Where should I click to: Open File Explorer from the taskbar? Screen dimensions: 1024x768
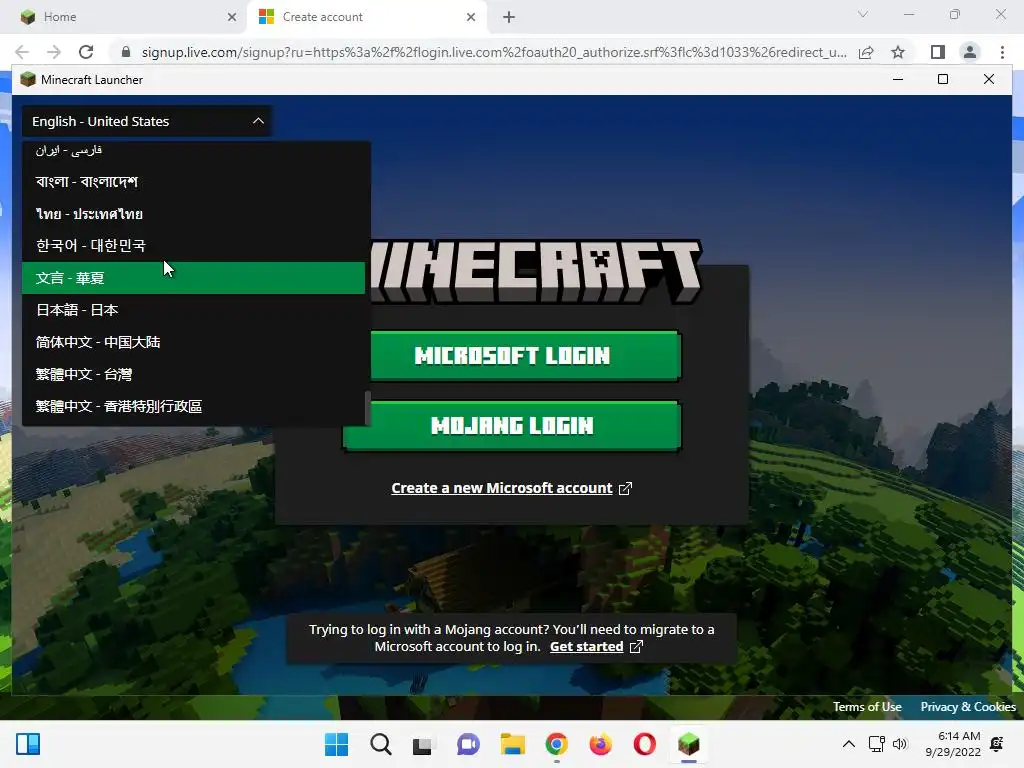(513, 744)
